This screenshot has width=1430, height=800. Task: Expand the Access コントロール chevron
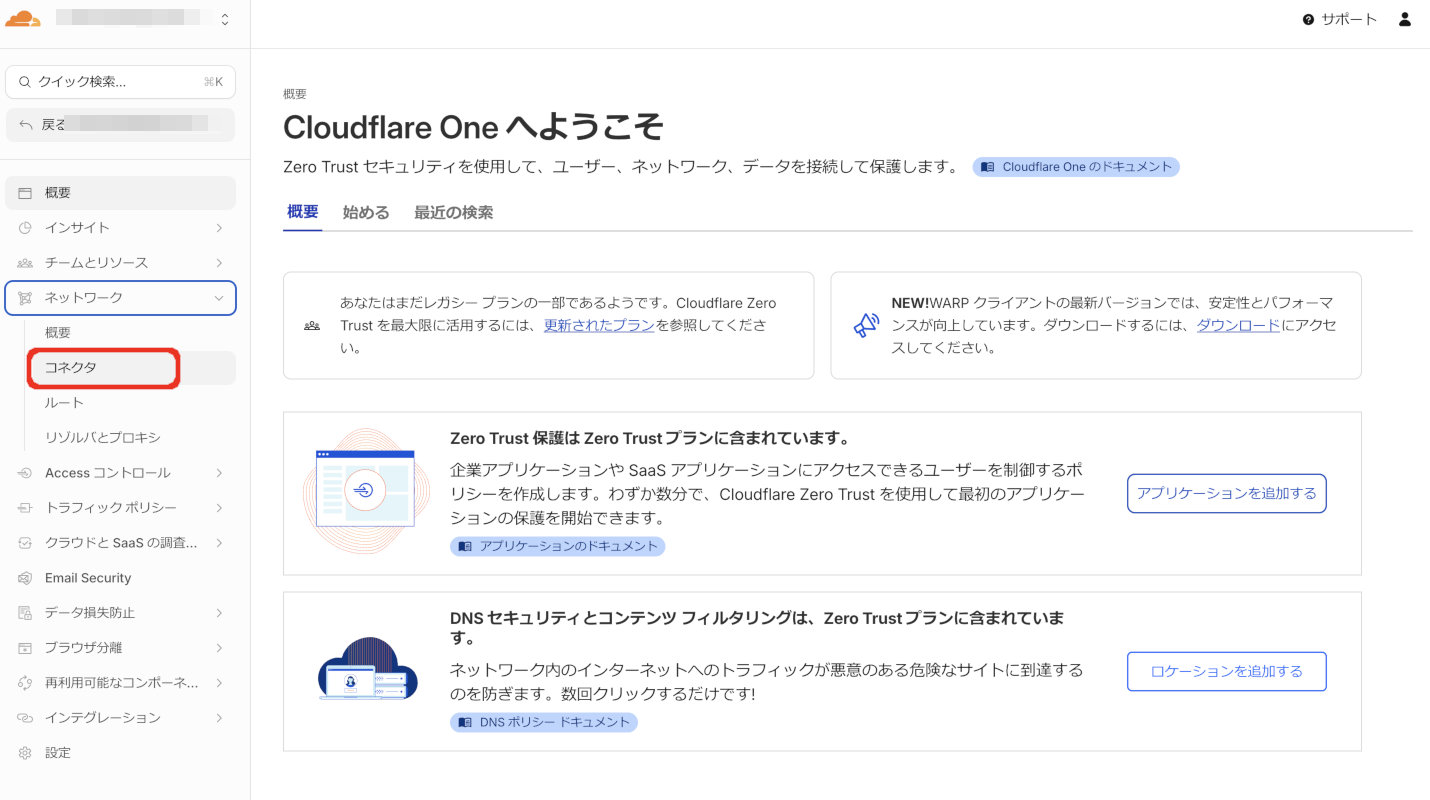pyautogui.click(x=219, y=473)
